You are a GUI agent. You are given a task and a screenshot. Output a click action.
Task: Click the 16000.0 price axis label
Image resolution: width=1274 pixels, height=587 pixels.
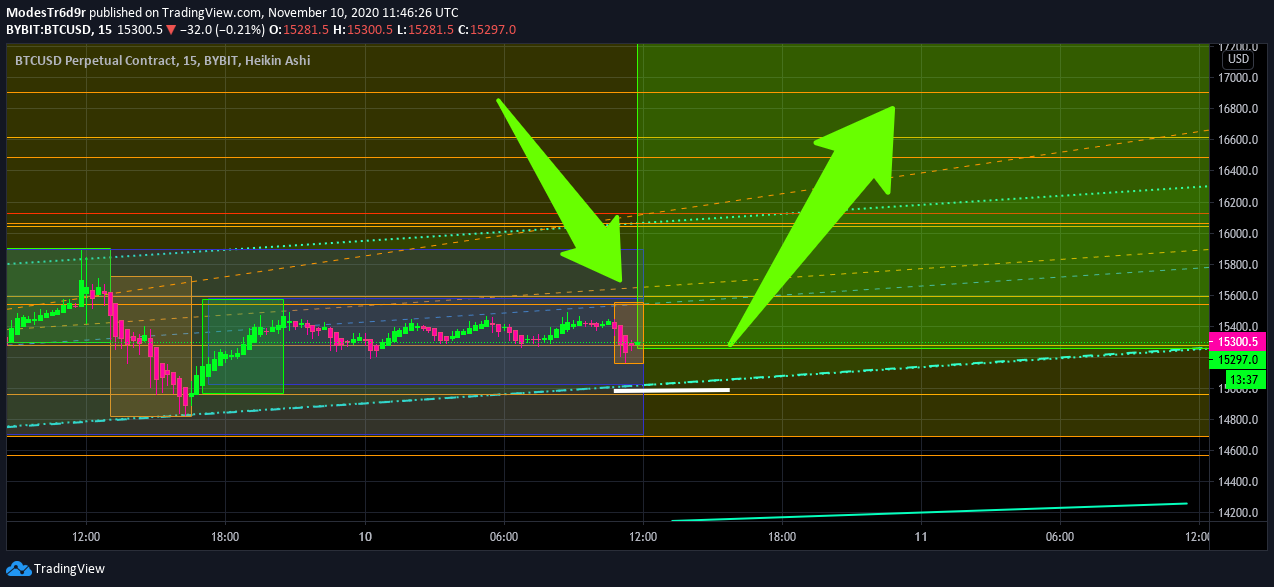pos(1237,234)
